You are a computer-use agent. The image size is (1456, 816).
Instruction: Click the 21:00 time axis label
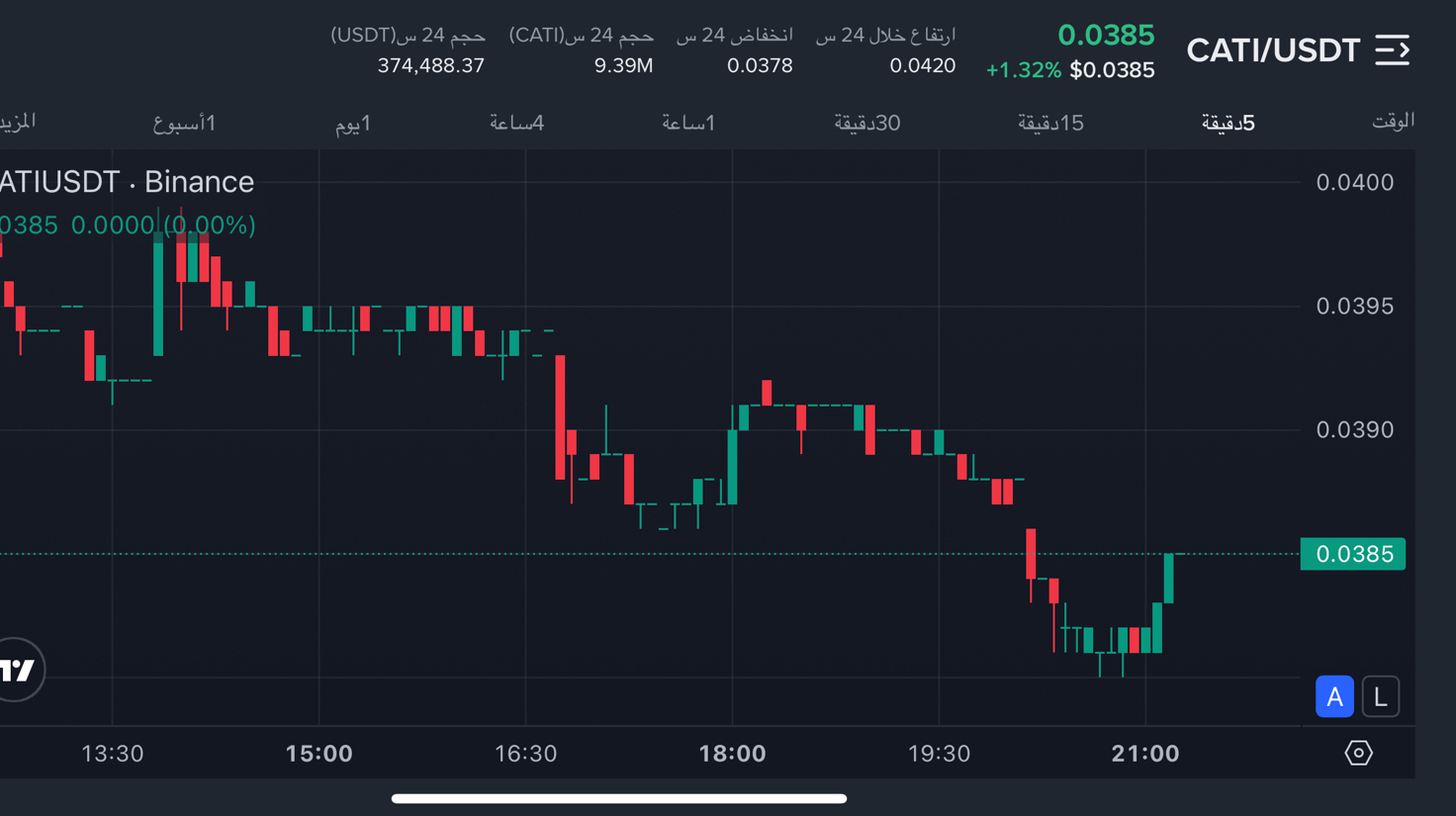click(1145, 754)
